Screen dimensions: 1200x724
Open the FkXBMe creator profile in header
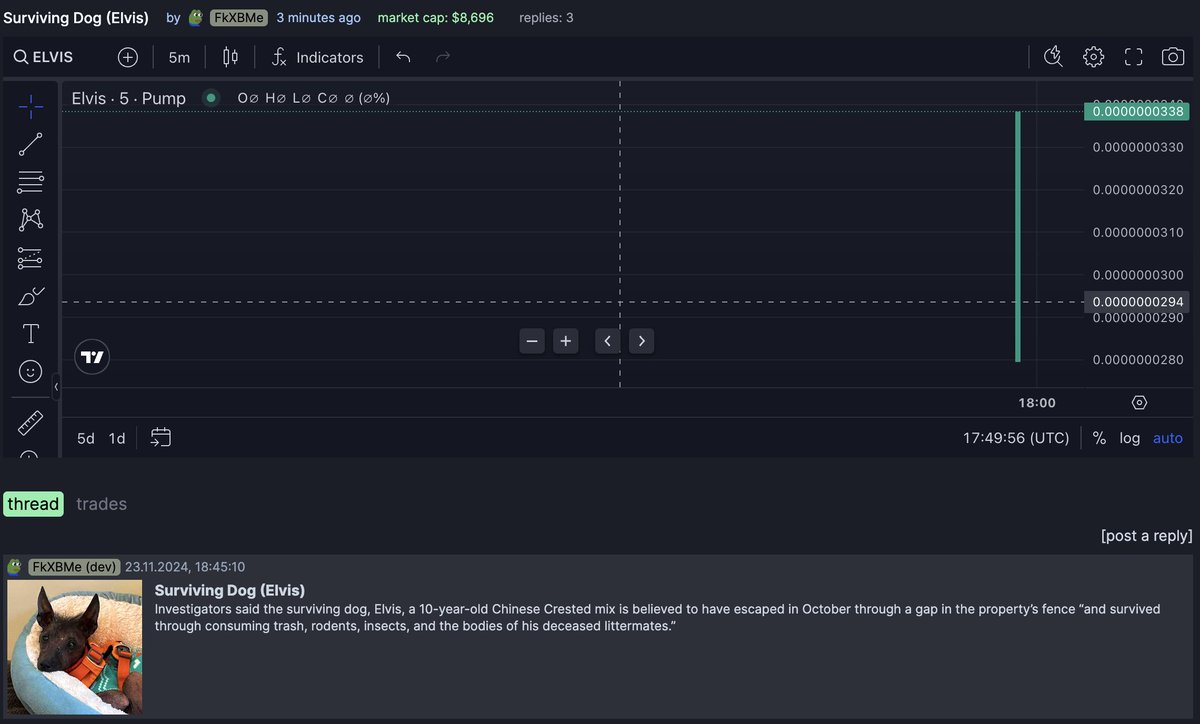click(238, 18)
